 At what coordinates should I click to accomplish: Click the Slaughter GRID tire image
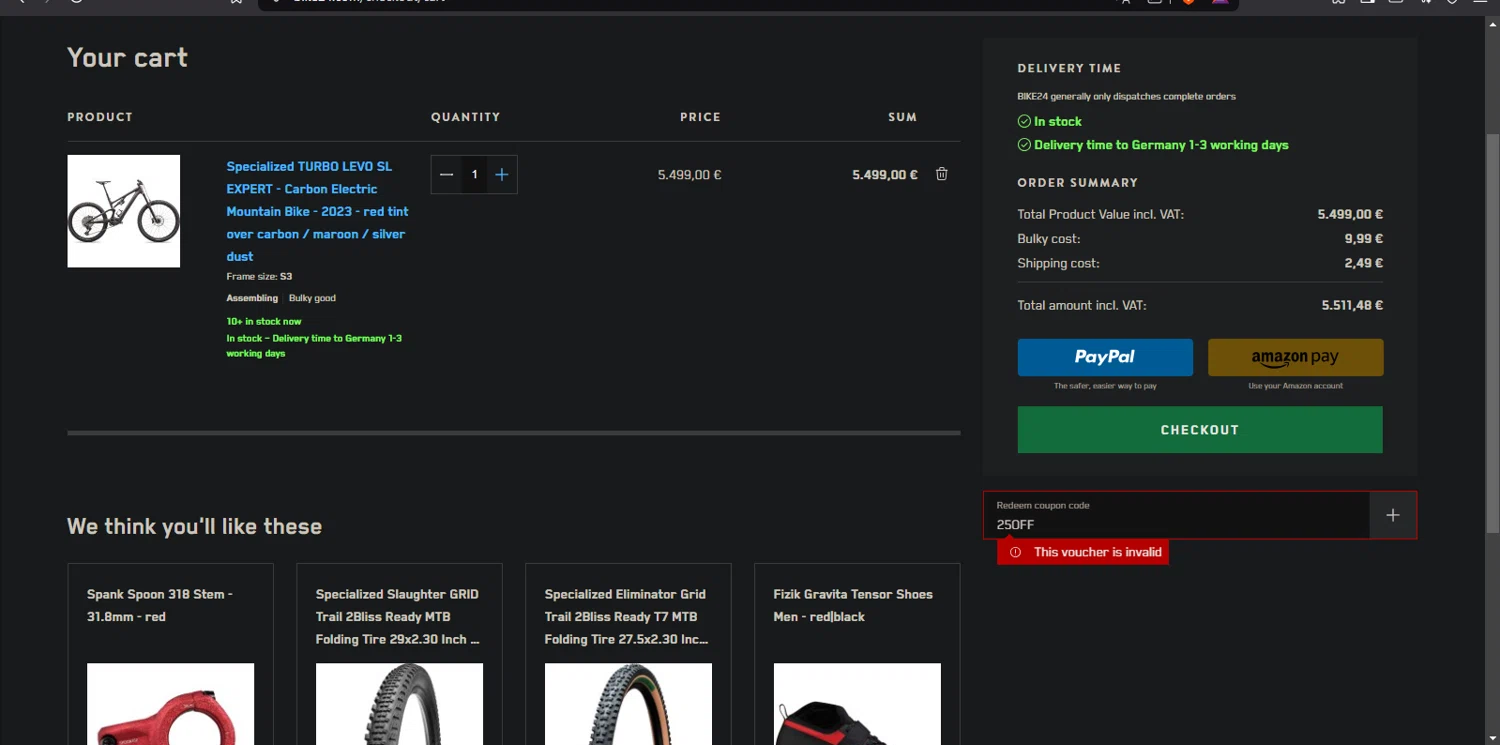pos(399,704)
